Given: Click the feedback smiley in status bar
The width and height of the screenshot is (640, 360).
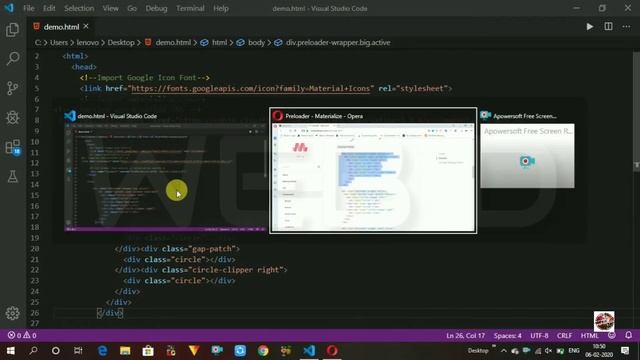Looking at the screenshot, I should (611, 336).
